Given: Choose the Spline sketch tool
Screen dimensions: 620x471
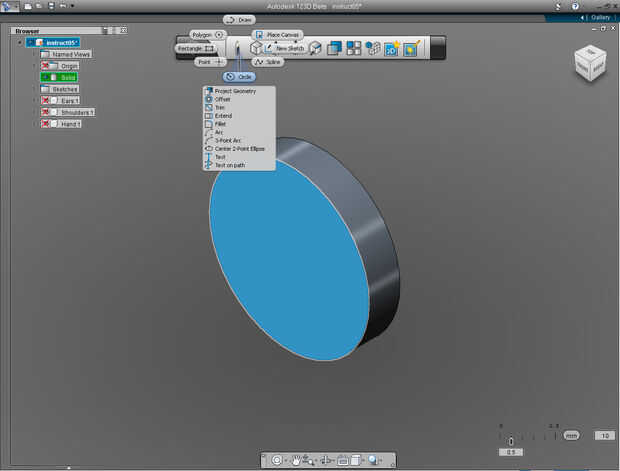Looking at the screenshot, I should (x=268, y=62).
